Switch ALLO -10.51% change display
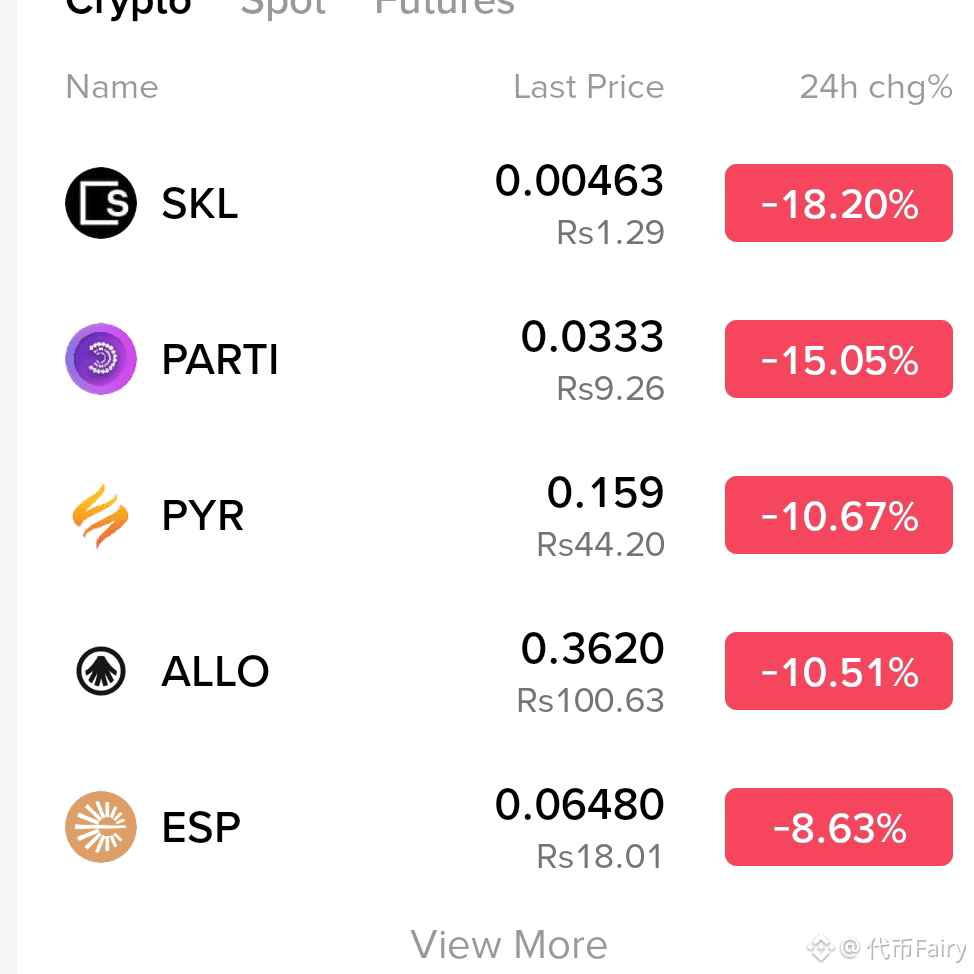 click(839, 671)
